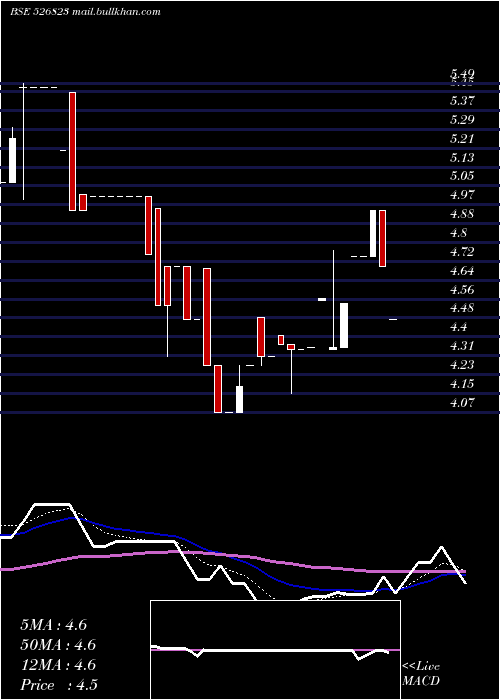Click the Live MACD mini chart panel

pyautogui.click(x=275, y=650)
